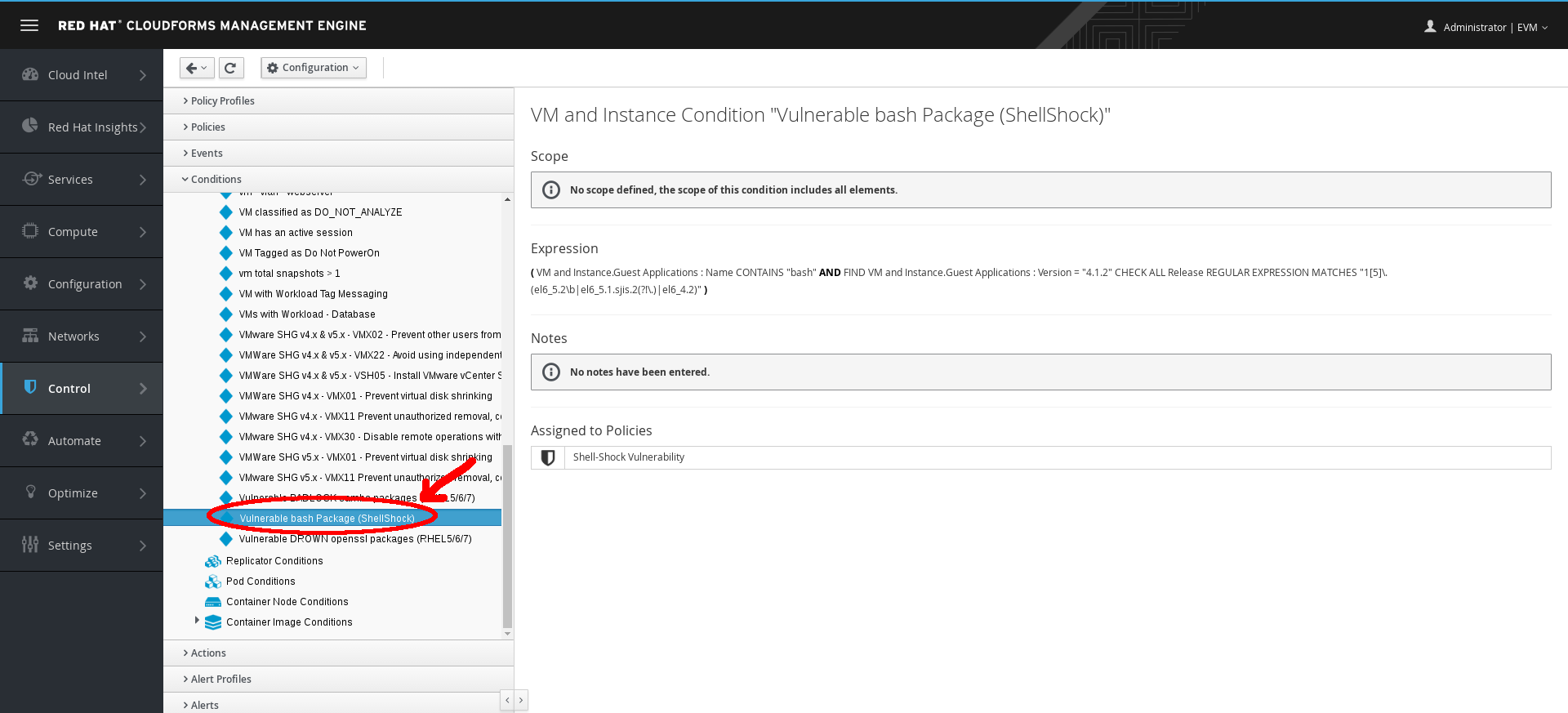Open the Automate menu
Image resolution: width=1568 pixels, height=713 pixels.
point(82,440)
